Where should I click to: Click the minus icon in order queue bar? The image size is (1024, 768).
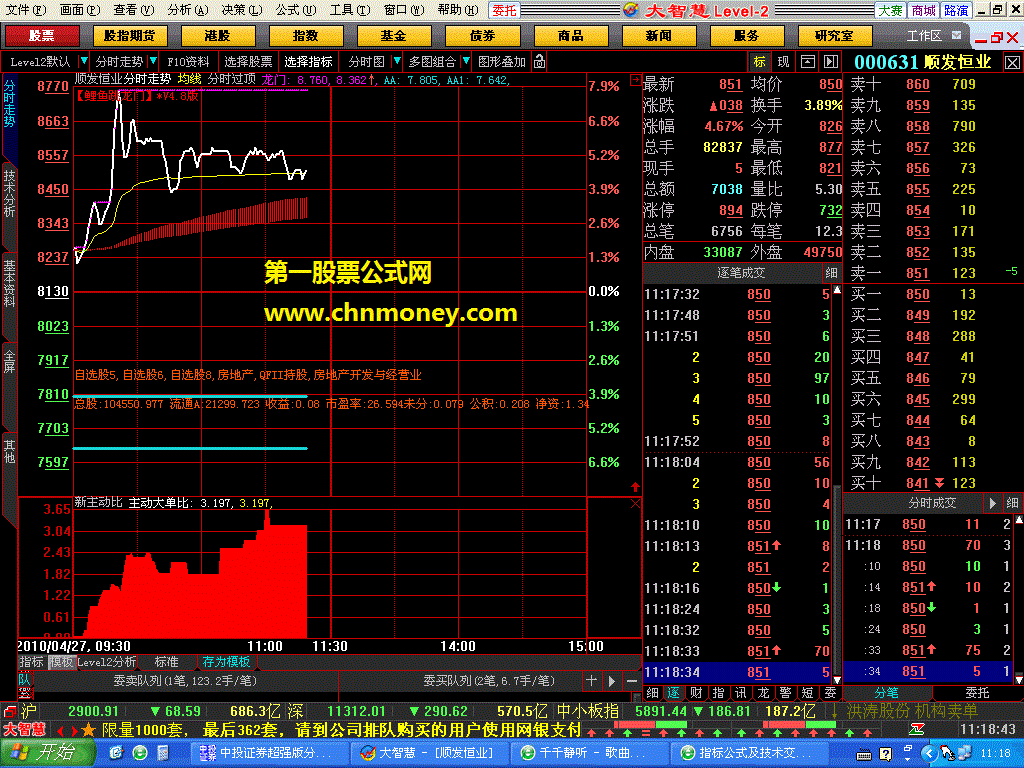click(x=632, y=680)
